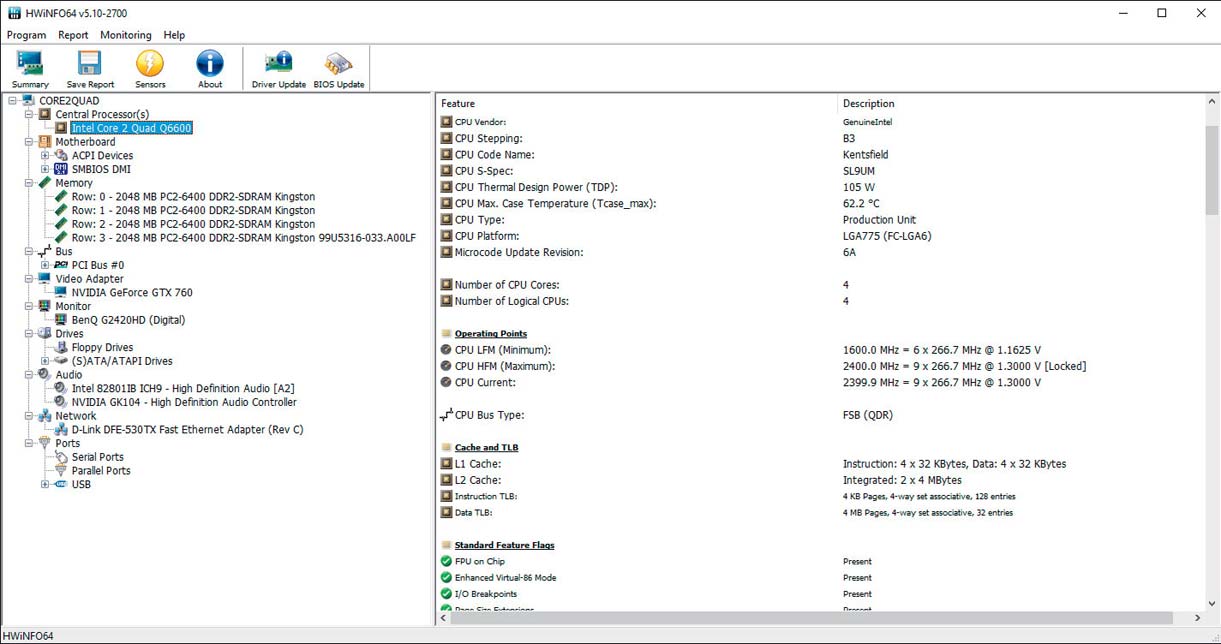Click scrollbar down arrow in details pane
Screen dimensions: 1221x644
point(1211,603)
